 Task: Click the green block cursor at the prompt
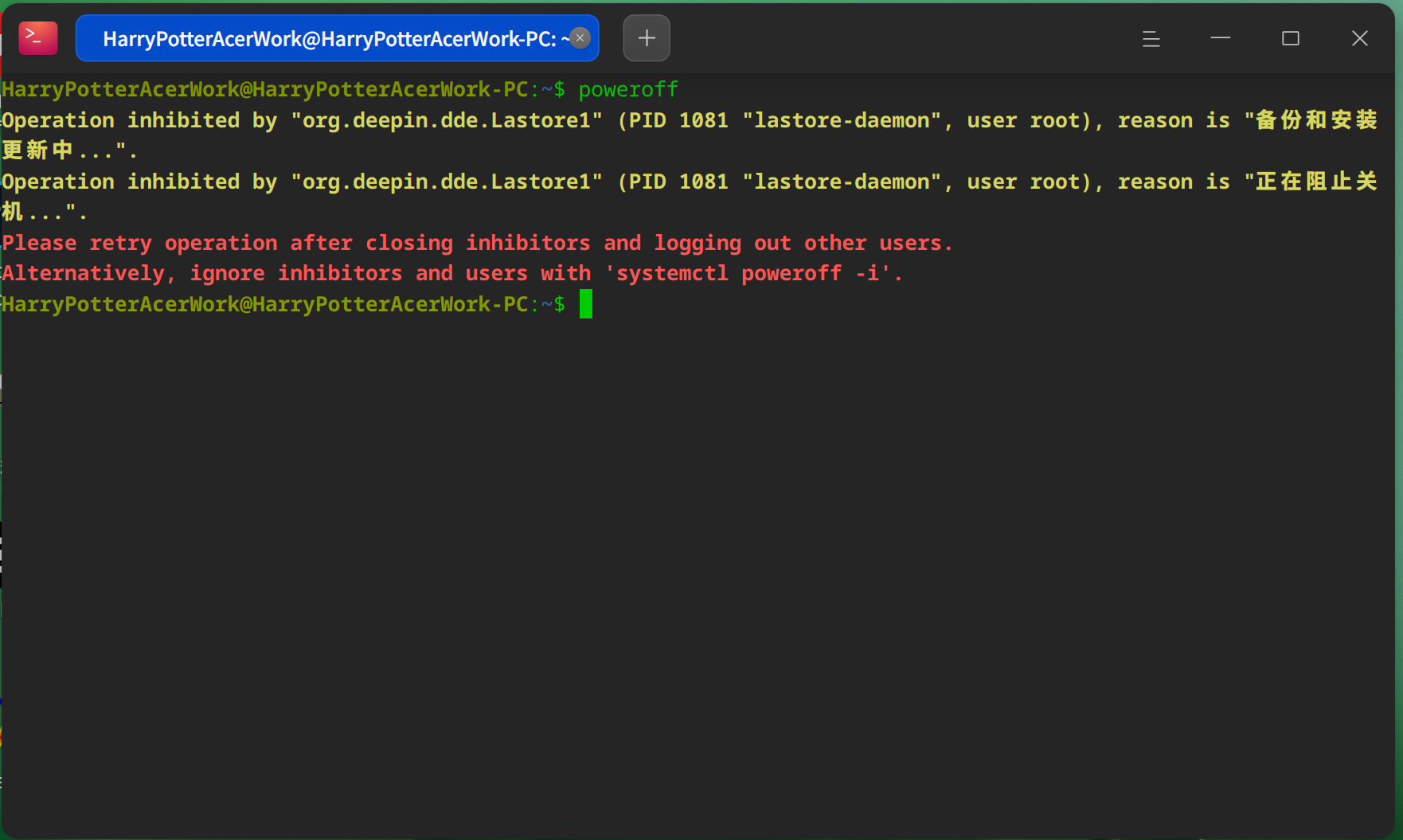pyautogui.click(x=586, y=304)
